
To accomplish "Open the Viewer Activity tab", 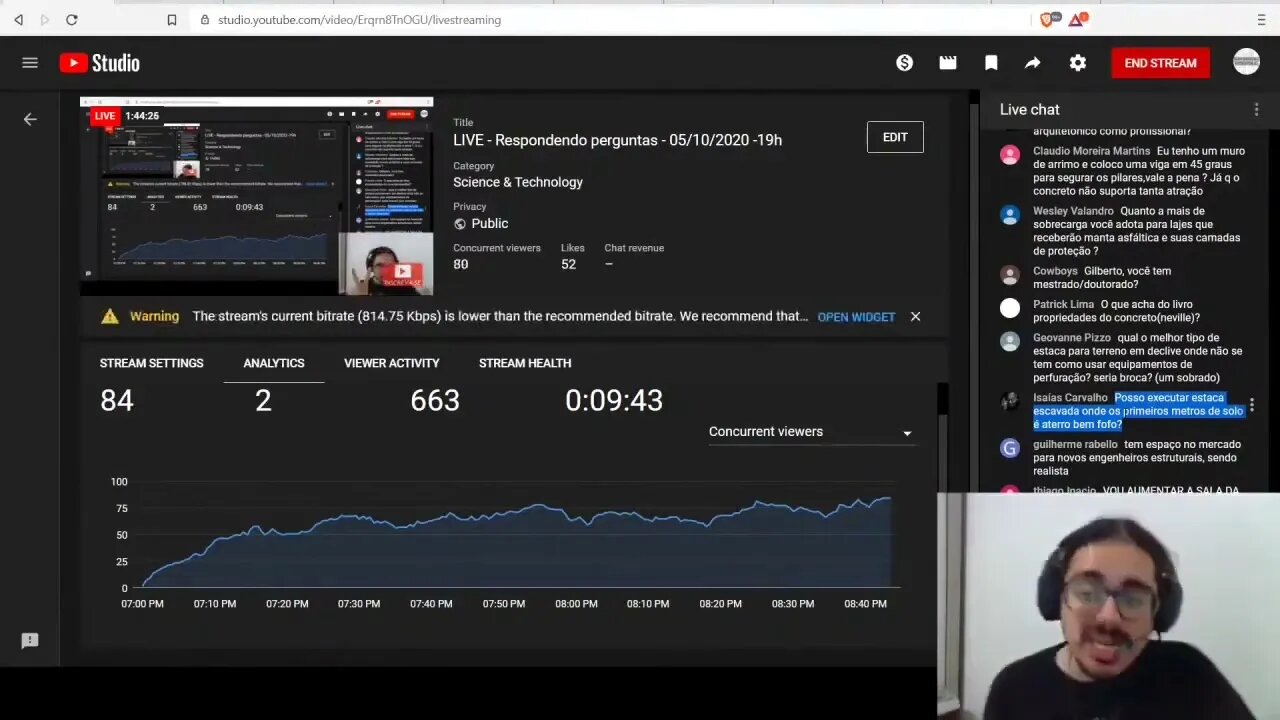I will 392,363.
